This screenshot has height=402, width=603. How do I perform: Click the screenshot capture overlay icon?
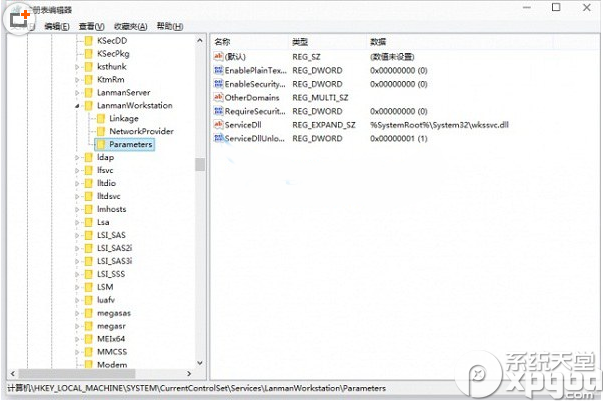click(x=17, y=20)
